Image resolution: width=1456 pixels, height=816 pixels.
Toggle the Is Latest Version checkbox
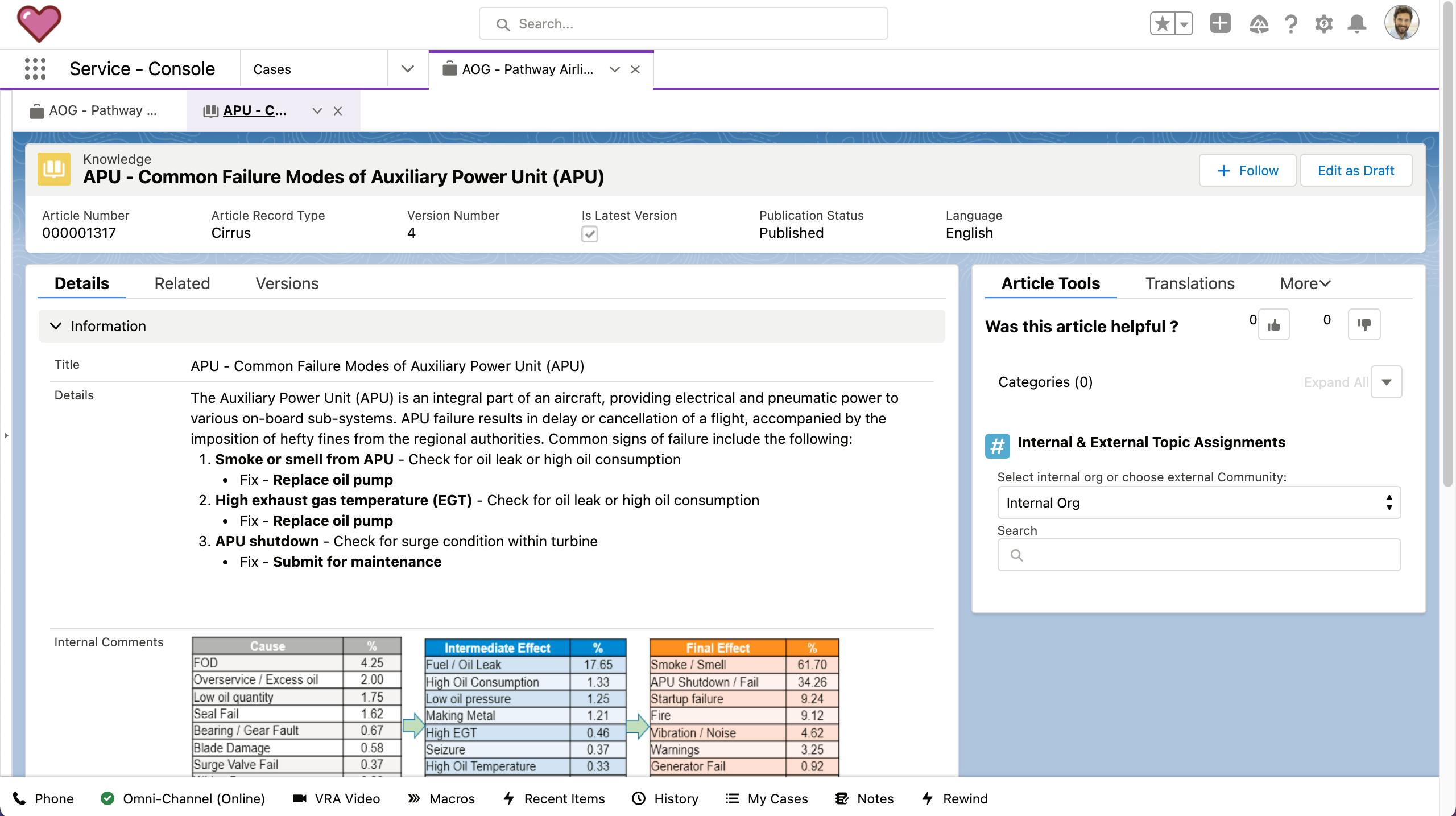tap(589, 234)
